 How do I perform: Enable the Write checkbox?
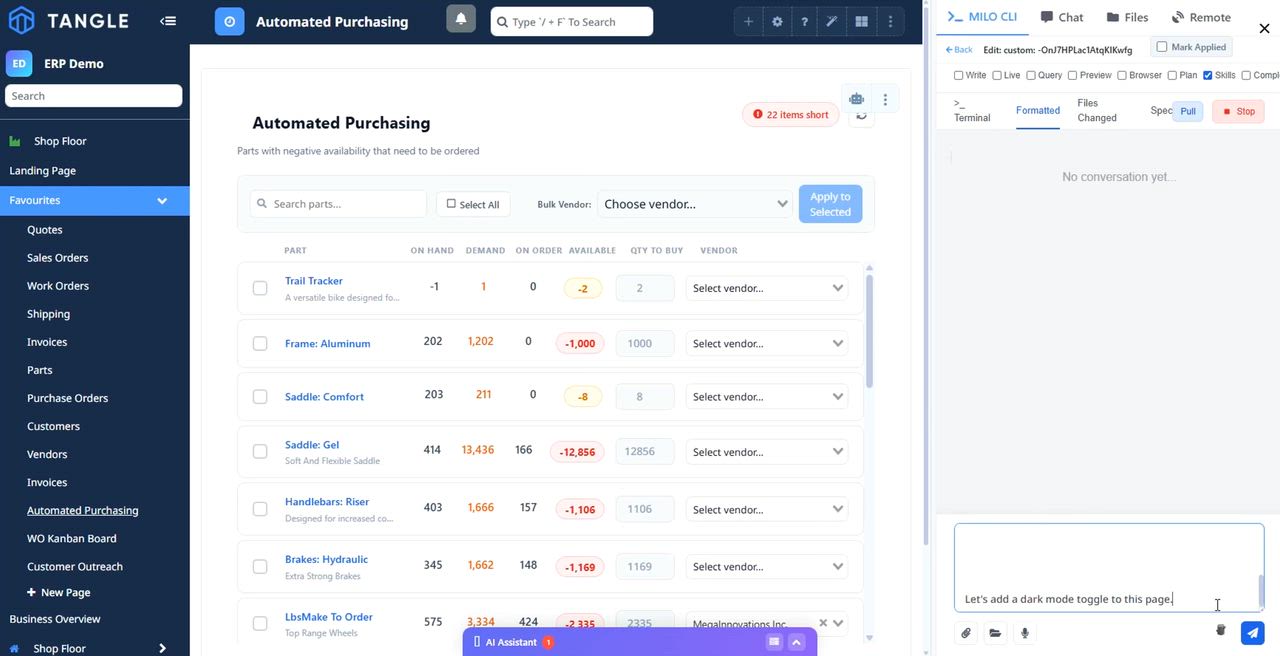959,75
